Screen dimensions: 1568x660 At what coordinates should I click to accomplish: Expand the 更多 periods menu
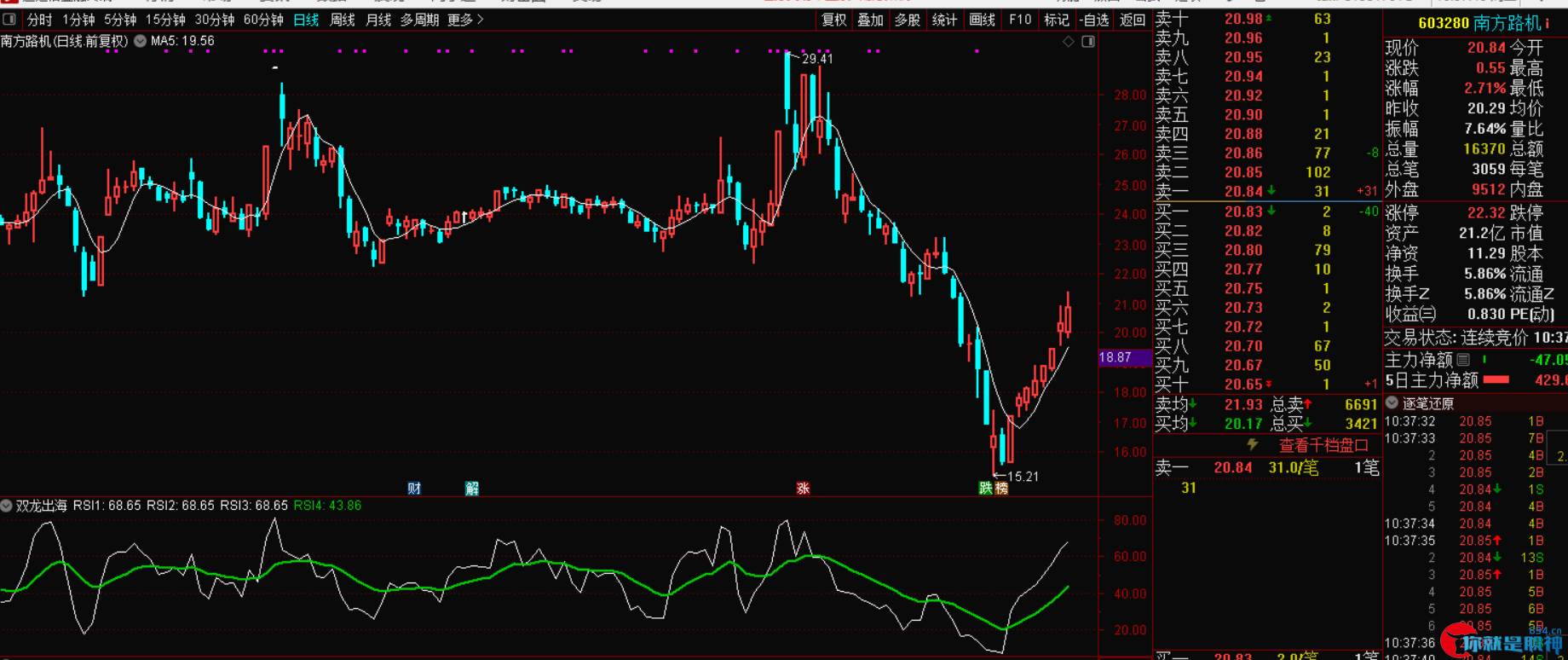(x=465, y=20)
